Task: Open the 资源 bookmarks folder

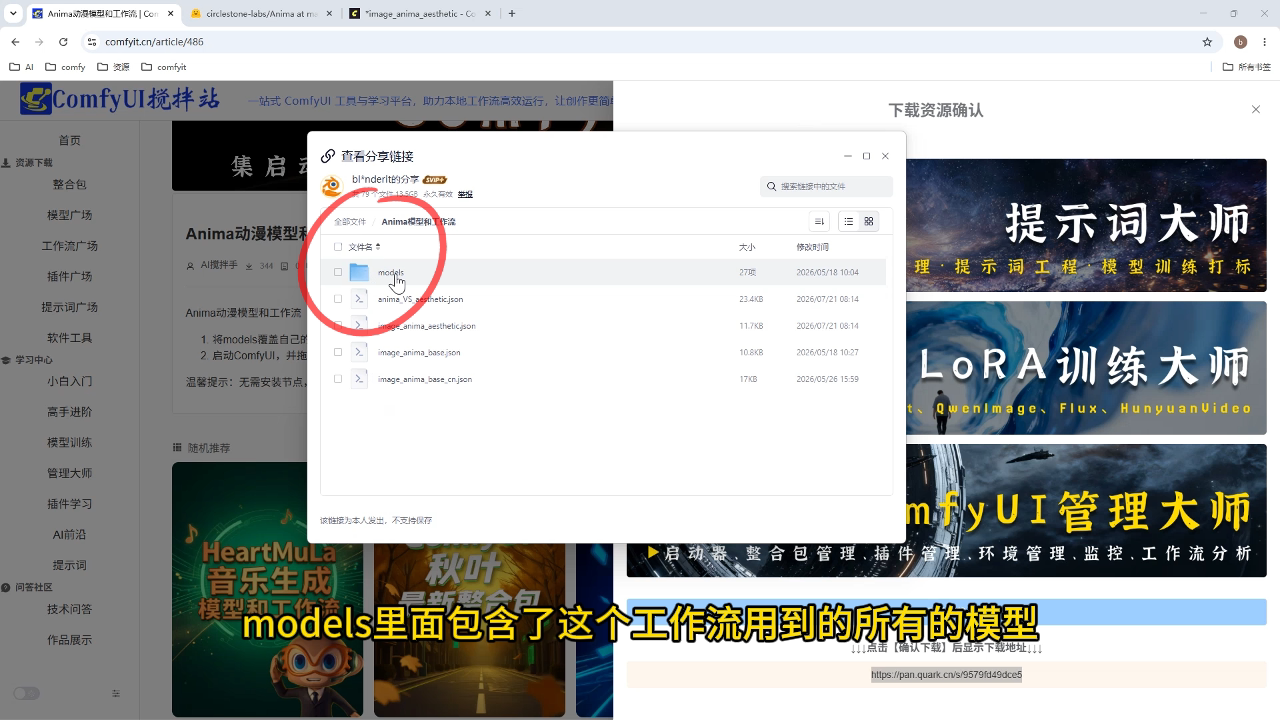Action: click(113, 67)
